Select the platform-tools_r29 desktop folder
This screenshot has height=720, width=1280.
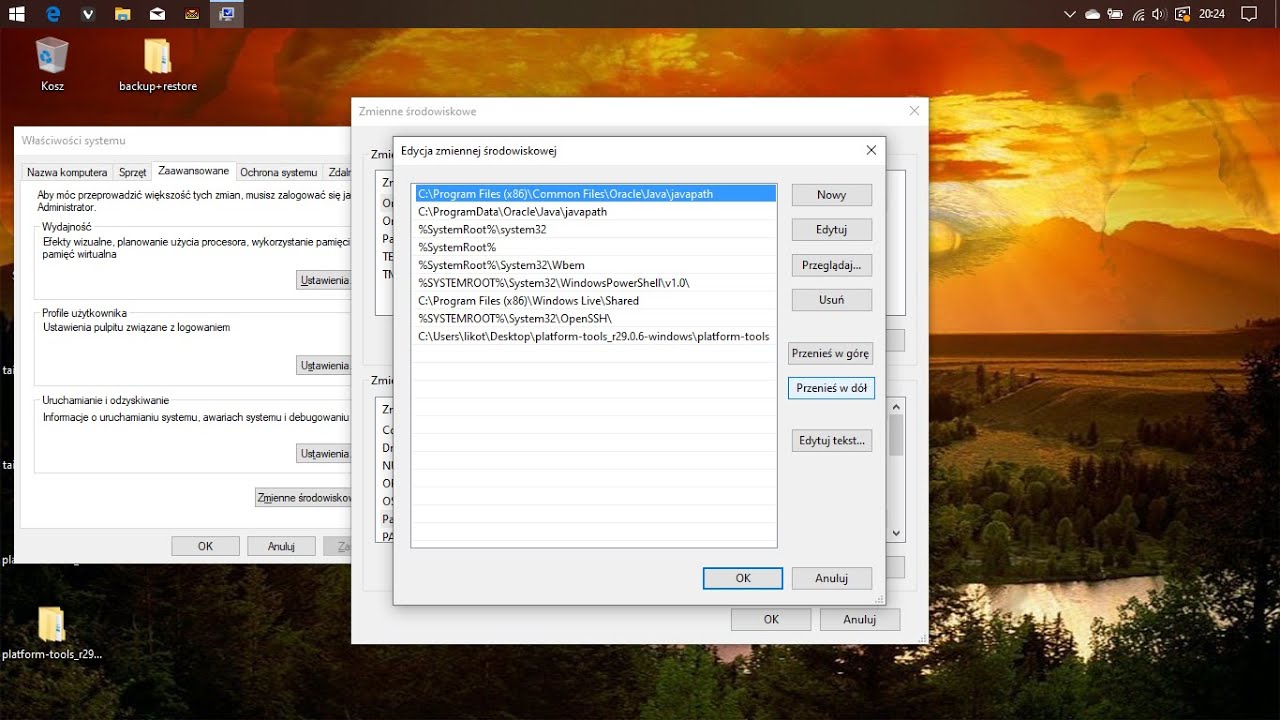pyautogui.click(x=52, y=633)
